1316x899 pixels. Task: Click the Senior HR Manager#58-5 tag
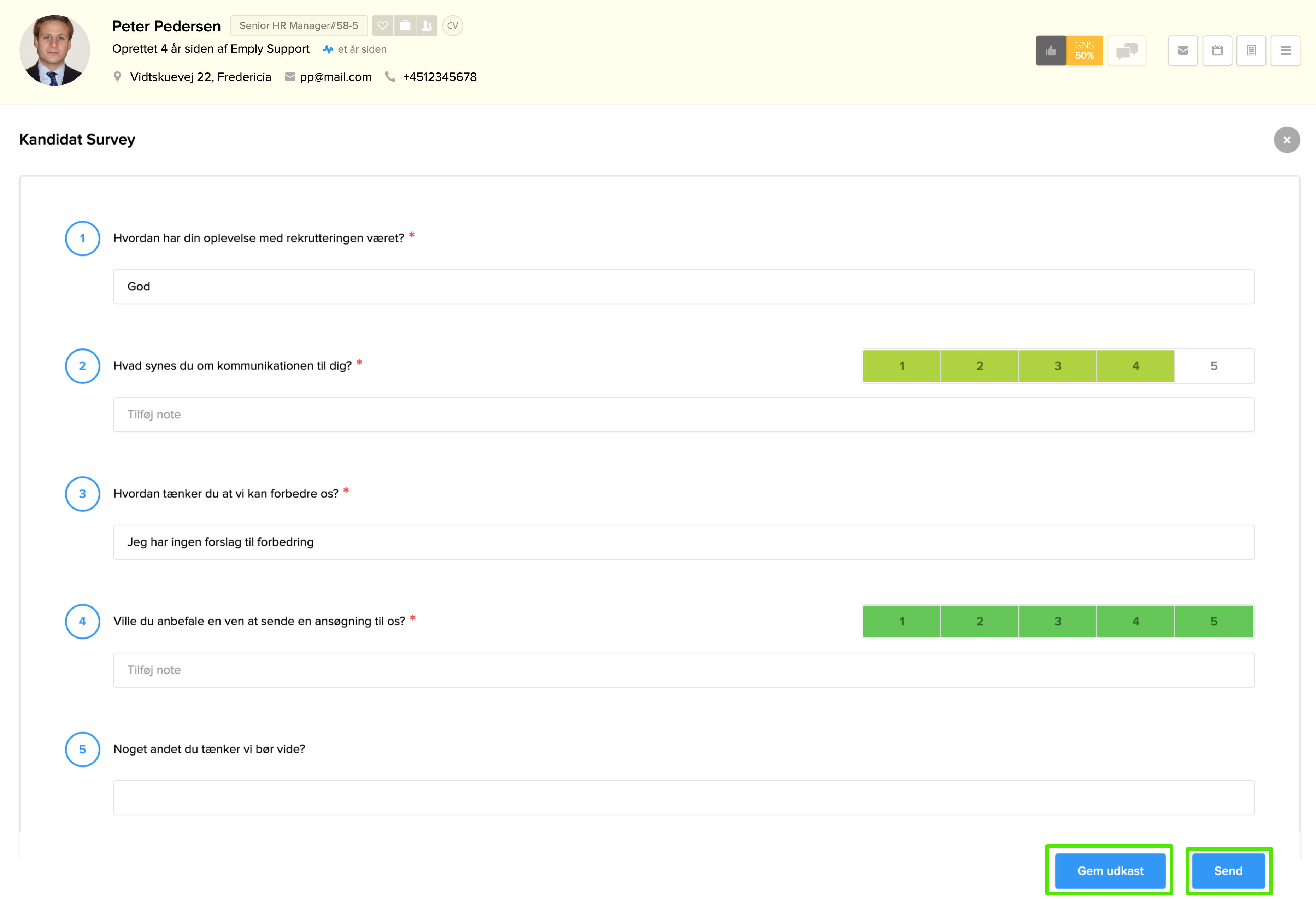click(x=298, y=25)
